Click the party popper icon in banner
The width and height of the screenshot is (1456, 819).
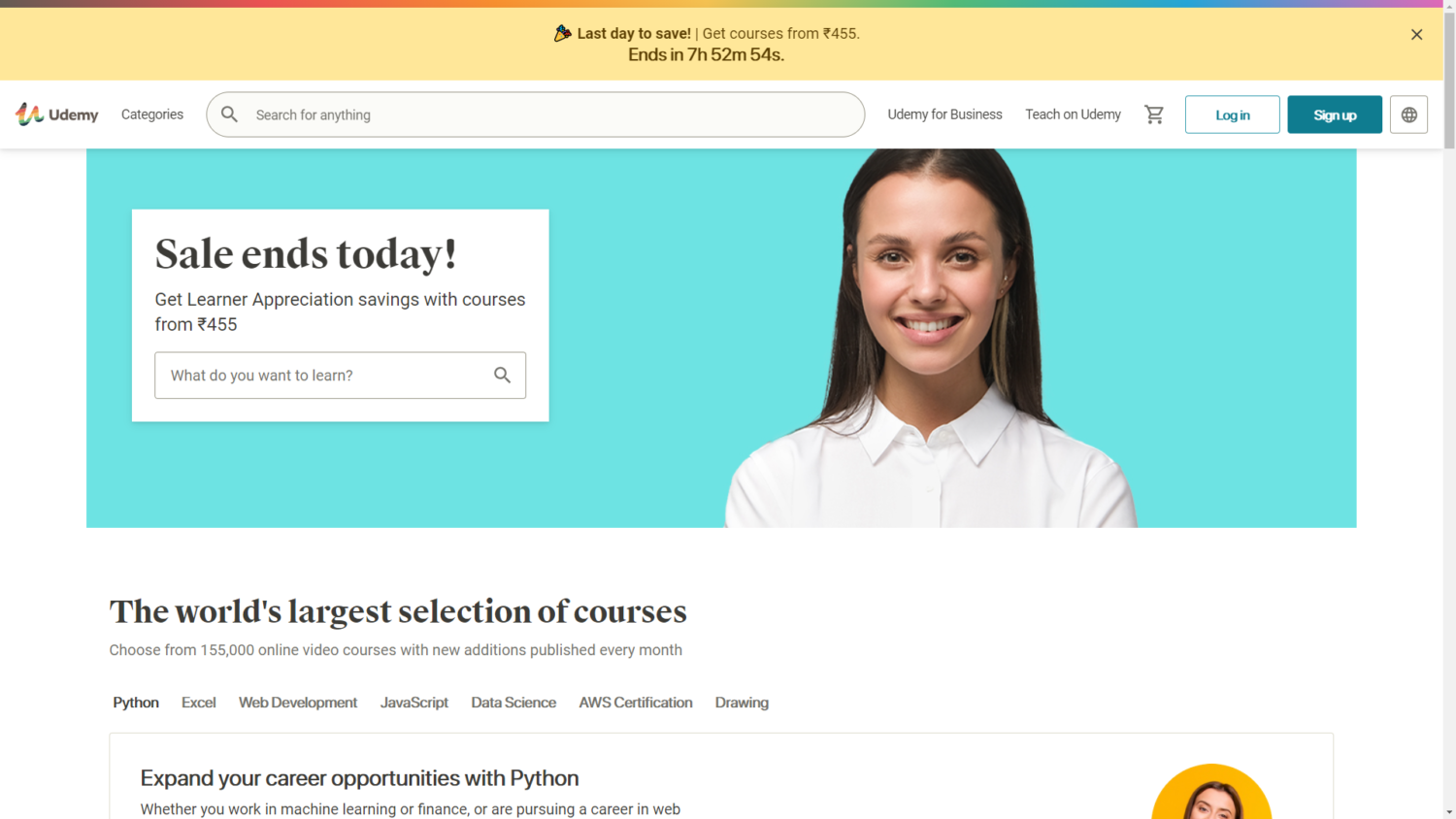click(562, 33)
